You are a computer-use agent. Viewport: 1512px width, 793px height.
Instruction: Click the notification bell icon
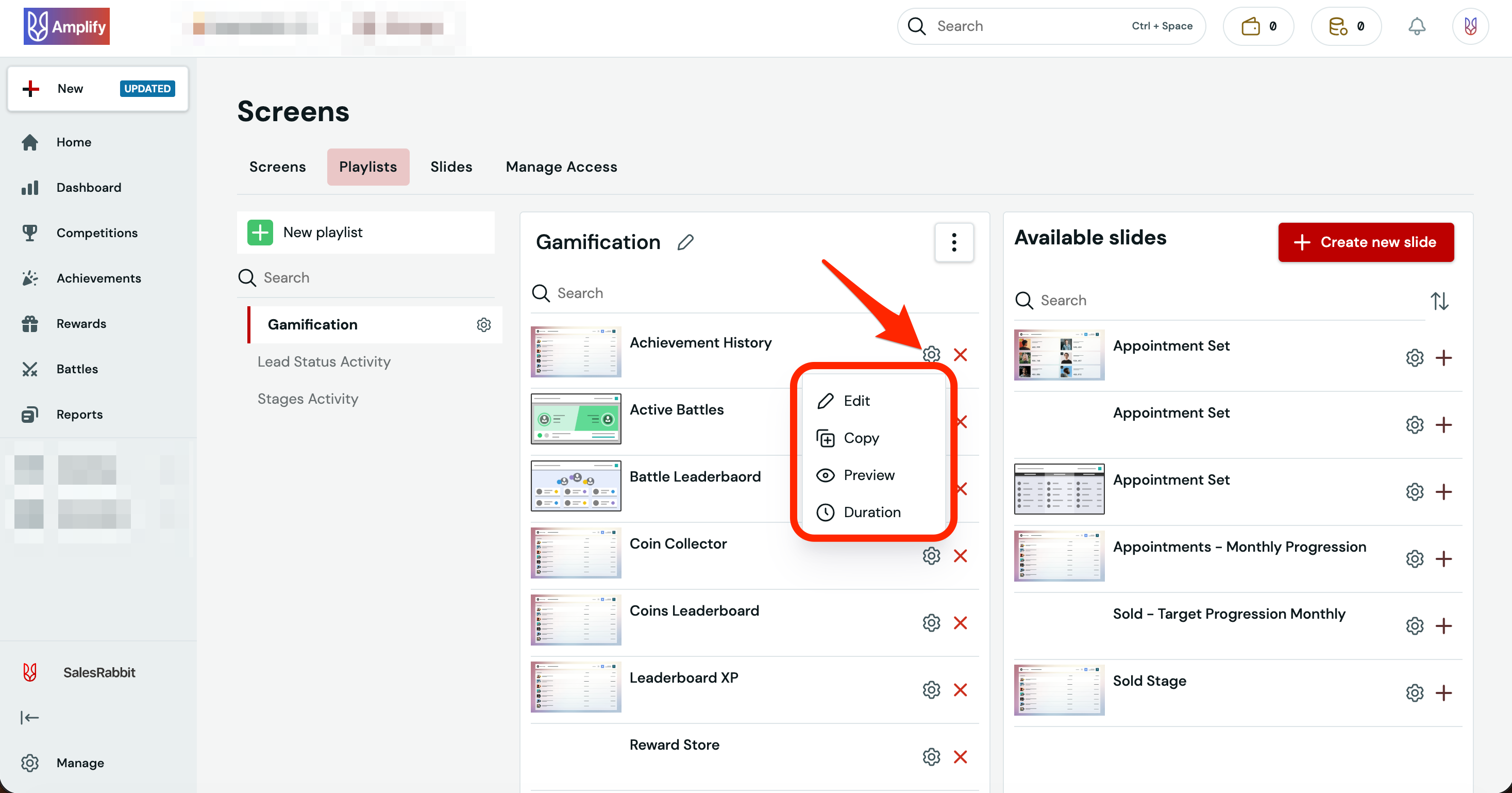point(1416,26)
